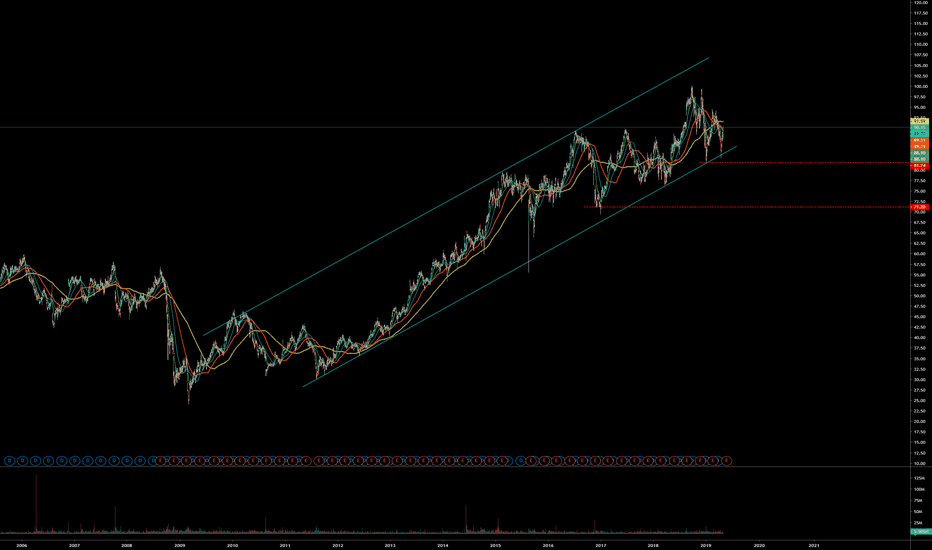This screenshot has width=932, height=550.
Task: Click the 15.00 price axis label
Action: (x=921, y=442)
